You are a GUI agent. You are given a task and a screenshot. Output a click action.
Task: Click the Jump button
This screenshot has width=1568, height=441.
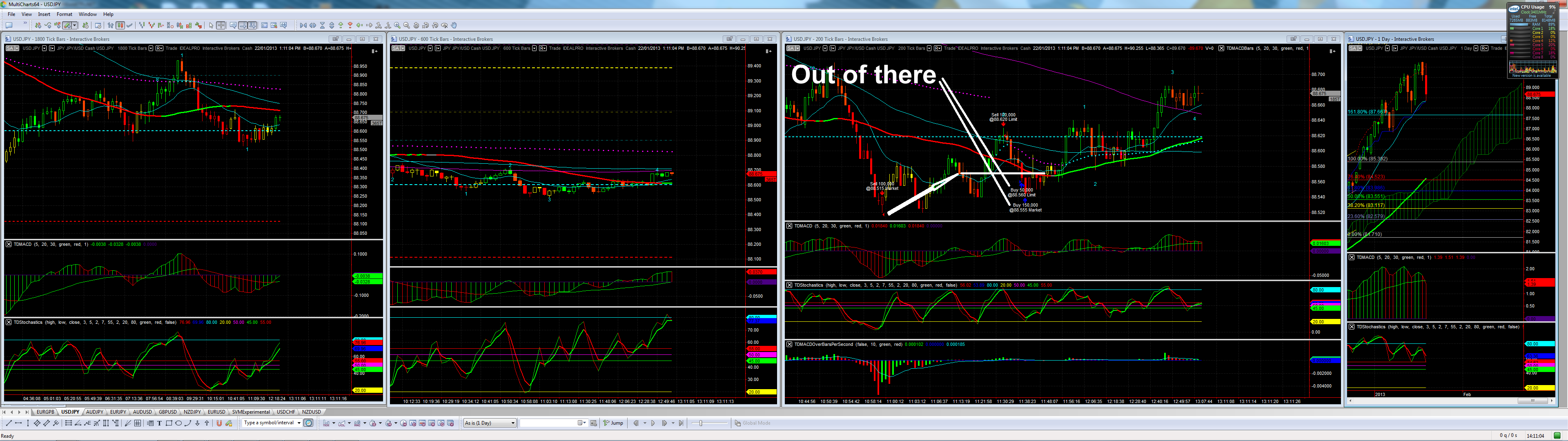click(614, 423)
